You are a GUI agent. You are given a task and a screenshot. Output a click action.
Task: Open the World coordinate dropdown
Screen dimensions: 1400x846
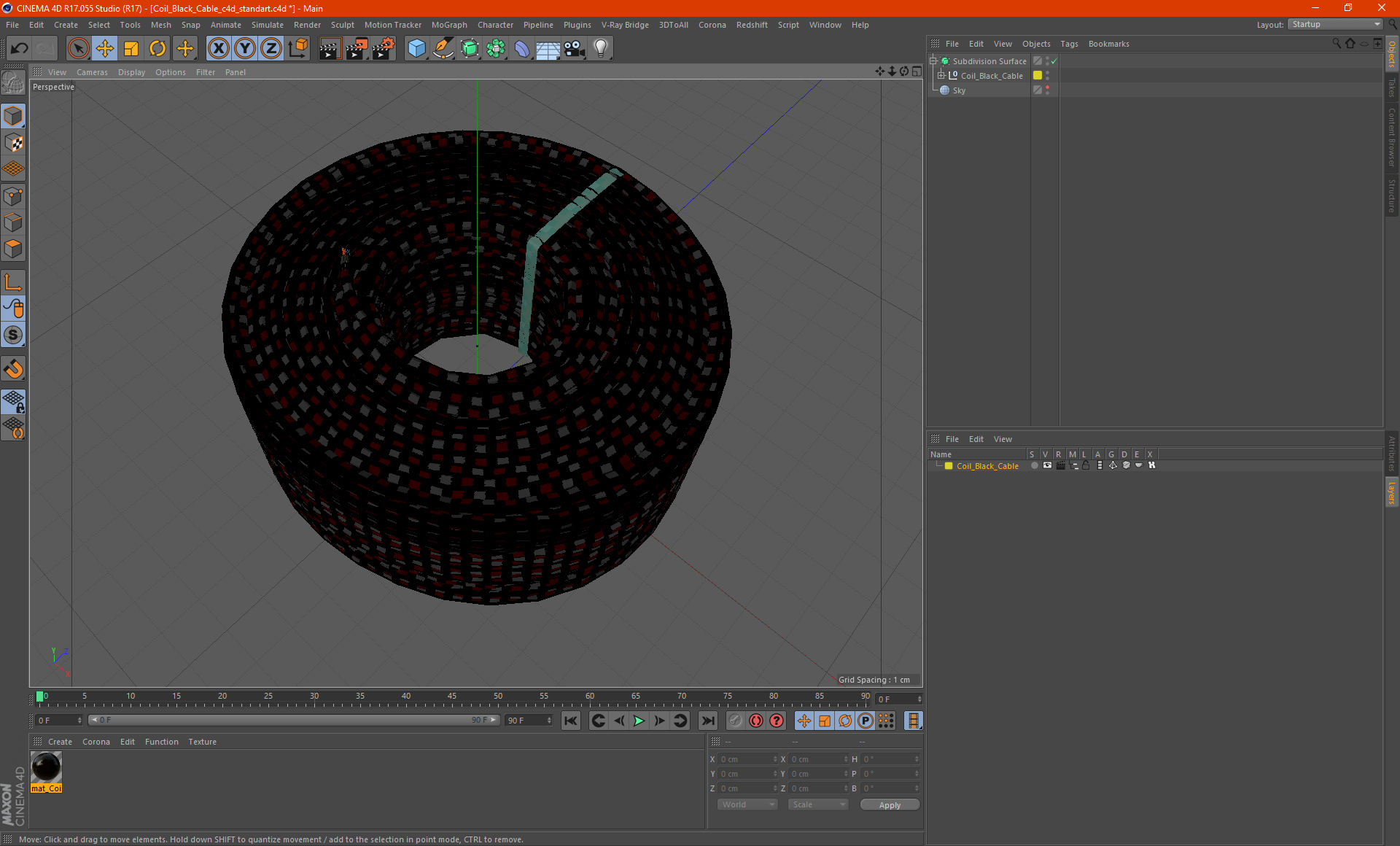(x=747, y=804)
